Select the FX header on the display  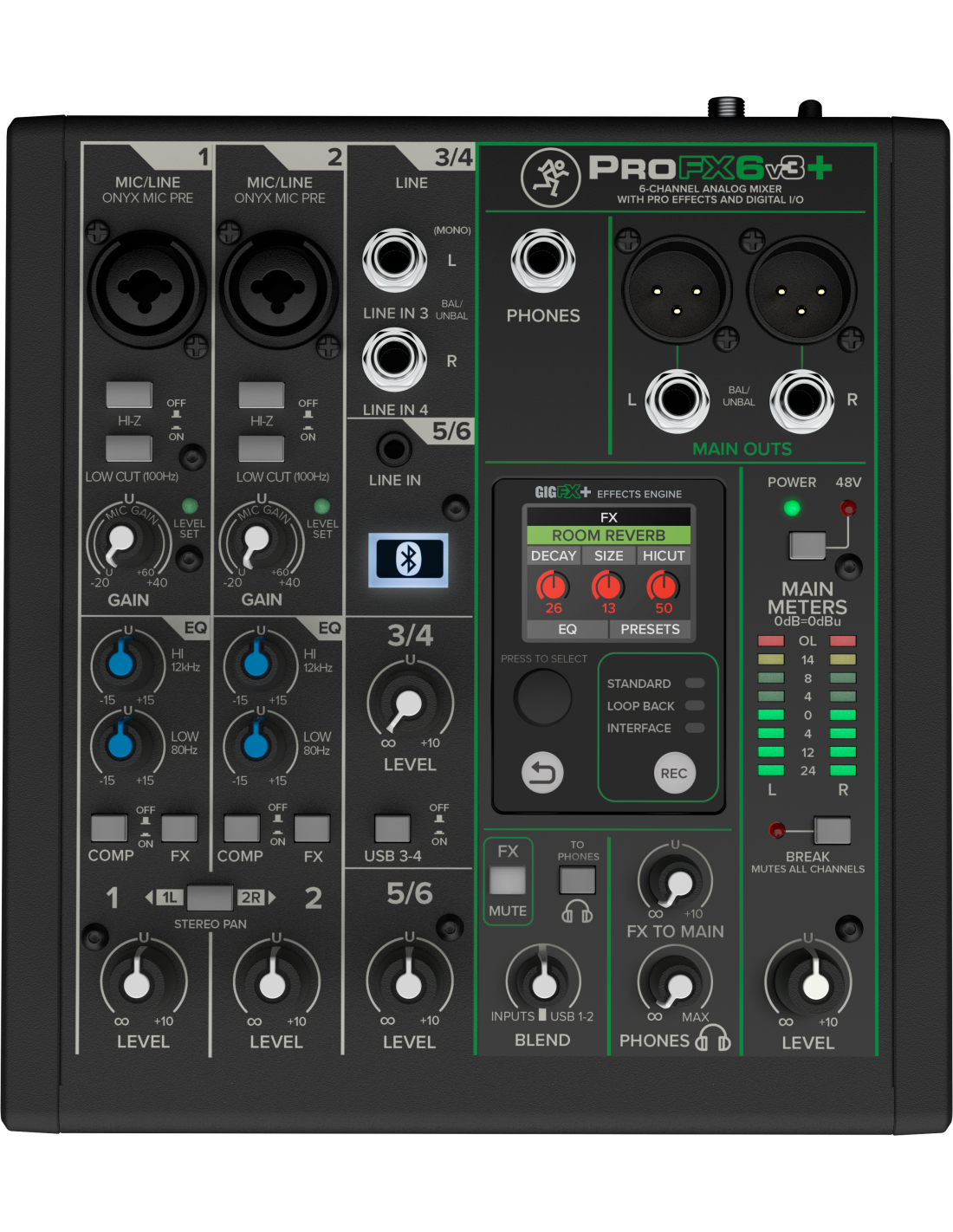coord(609,517)
